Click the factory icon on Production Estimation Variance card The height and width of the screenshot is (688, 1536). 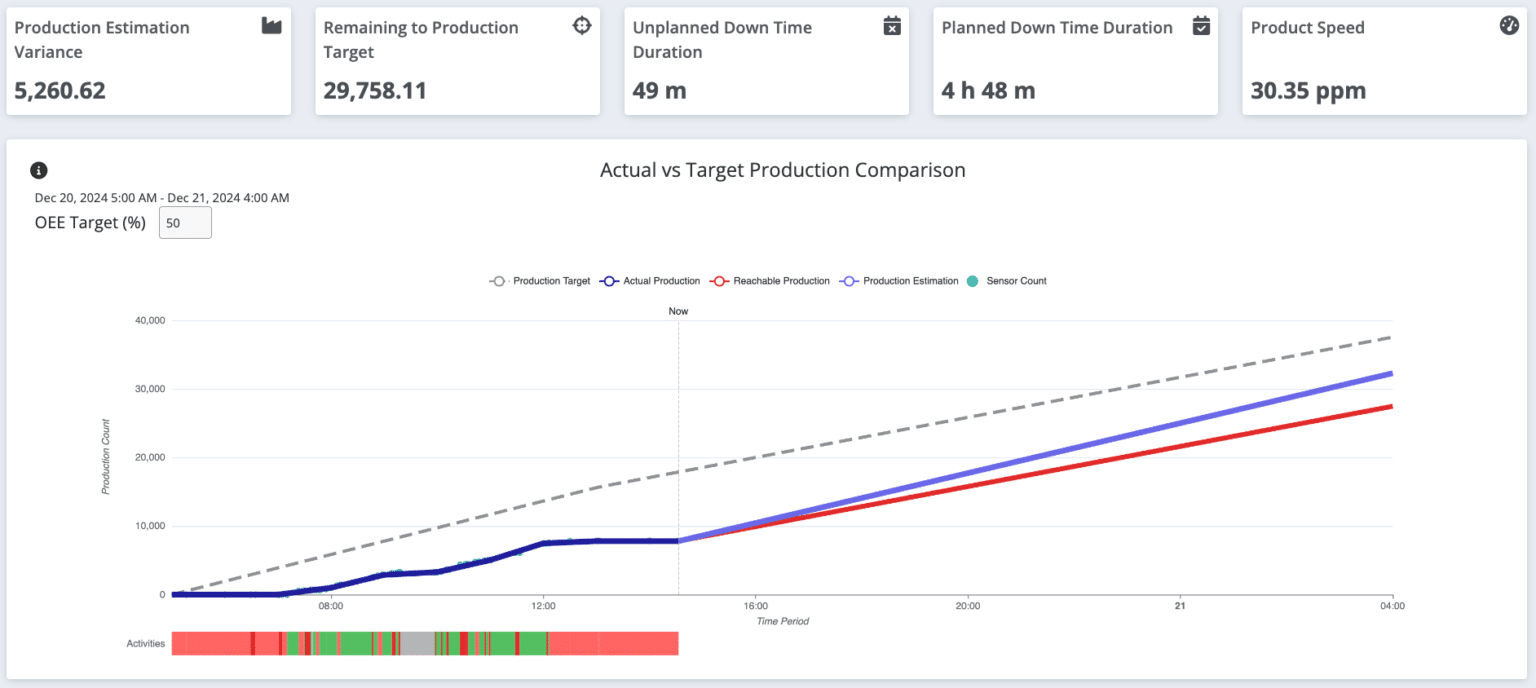pos(270,27)
